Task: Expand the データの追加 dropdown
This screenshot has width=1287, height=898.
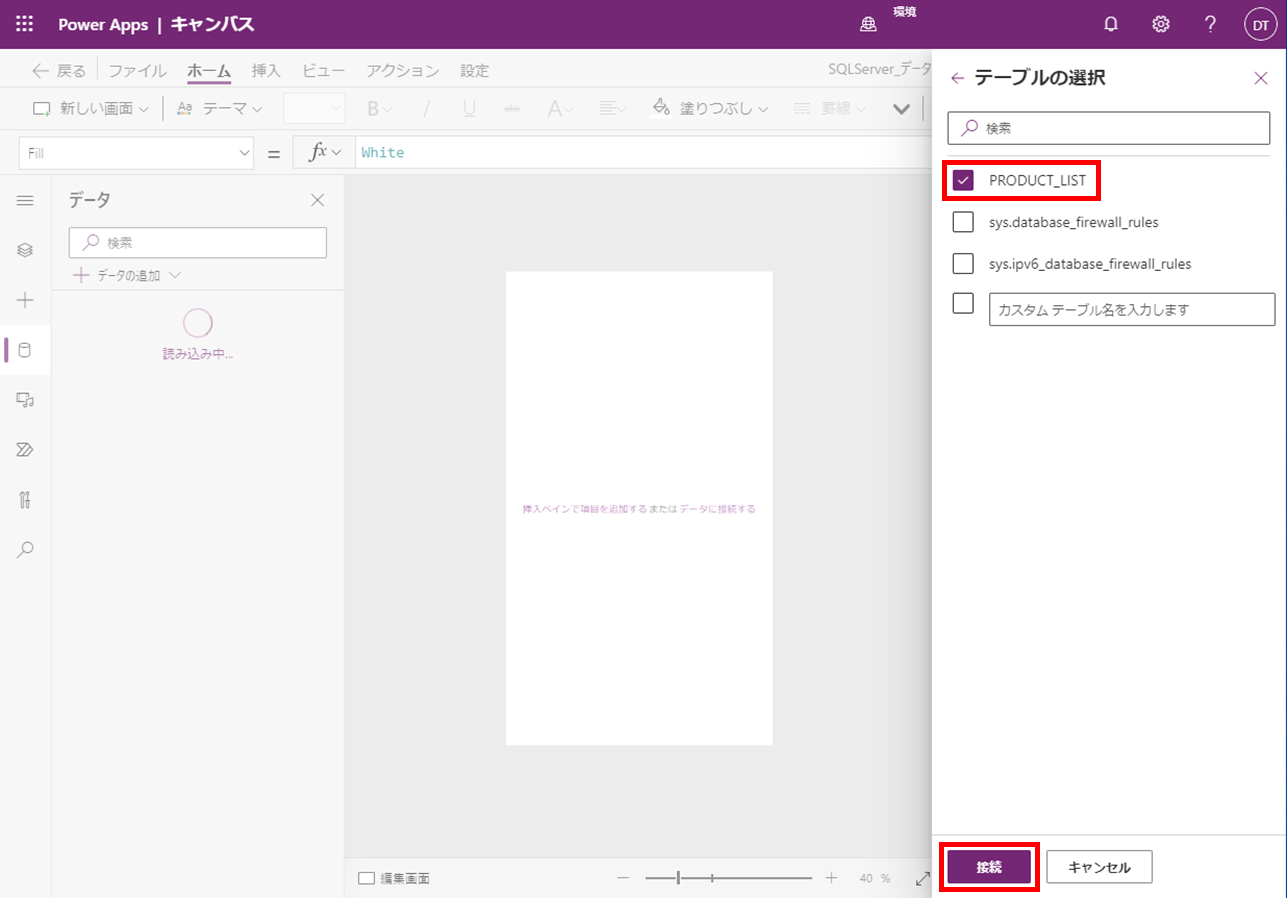Action: point(175,275)
